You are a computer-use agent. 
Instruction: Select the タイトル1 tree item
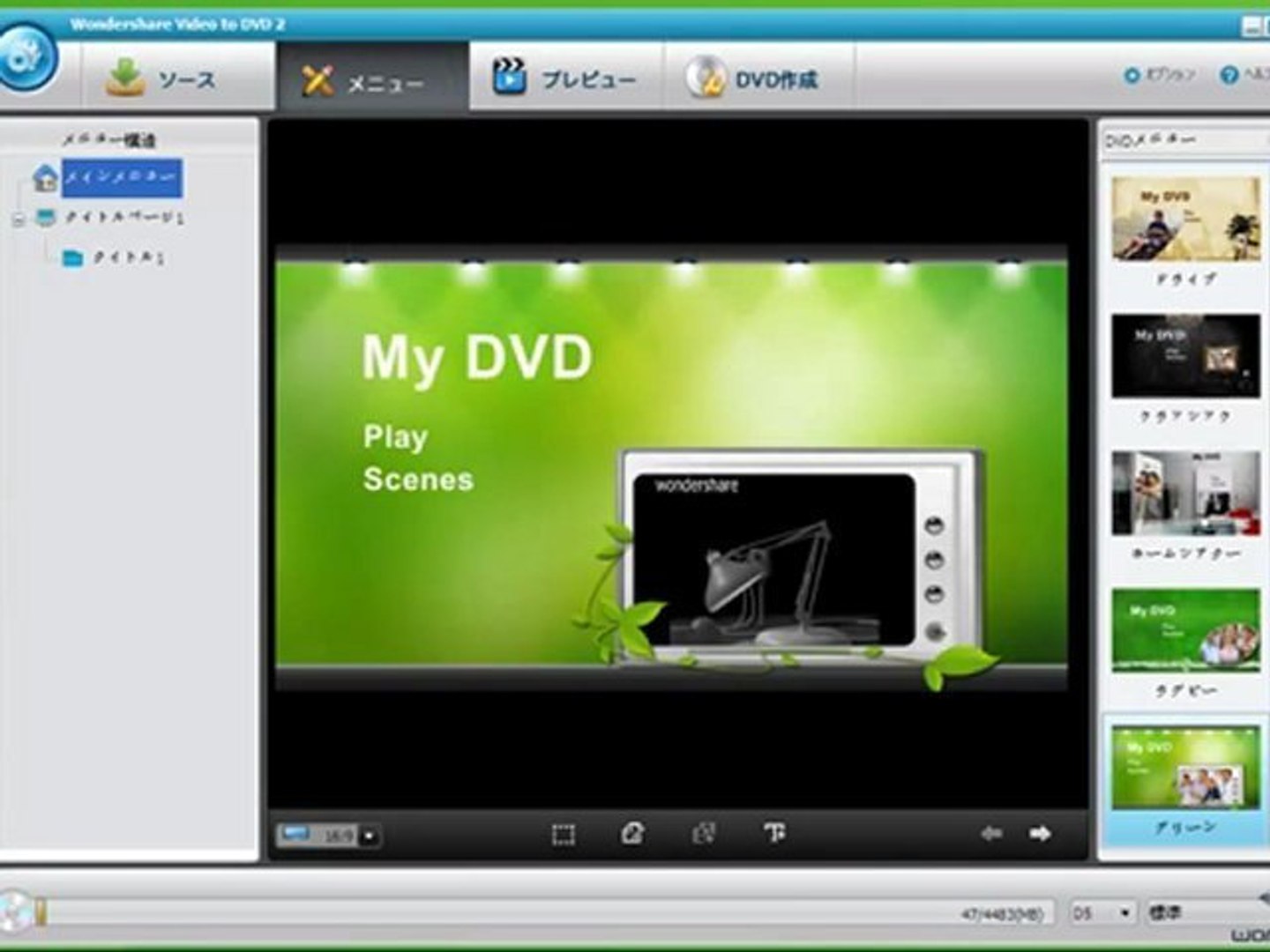point(129,257)
